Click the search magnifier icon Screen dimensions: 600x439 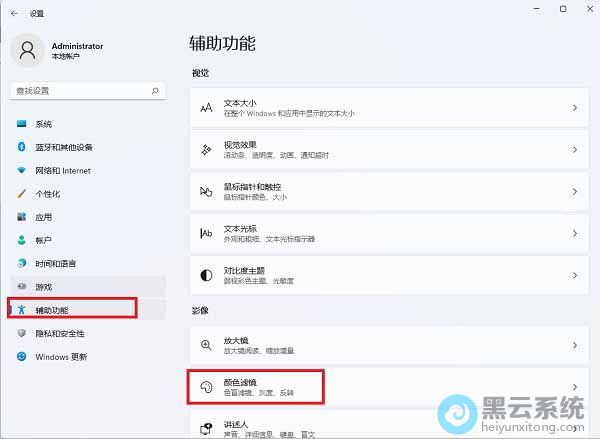click(x=156, y=90)
